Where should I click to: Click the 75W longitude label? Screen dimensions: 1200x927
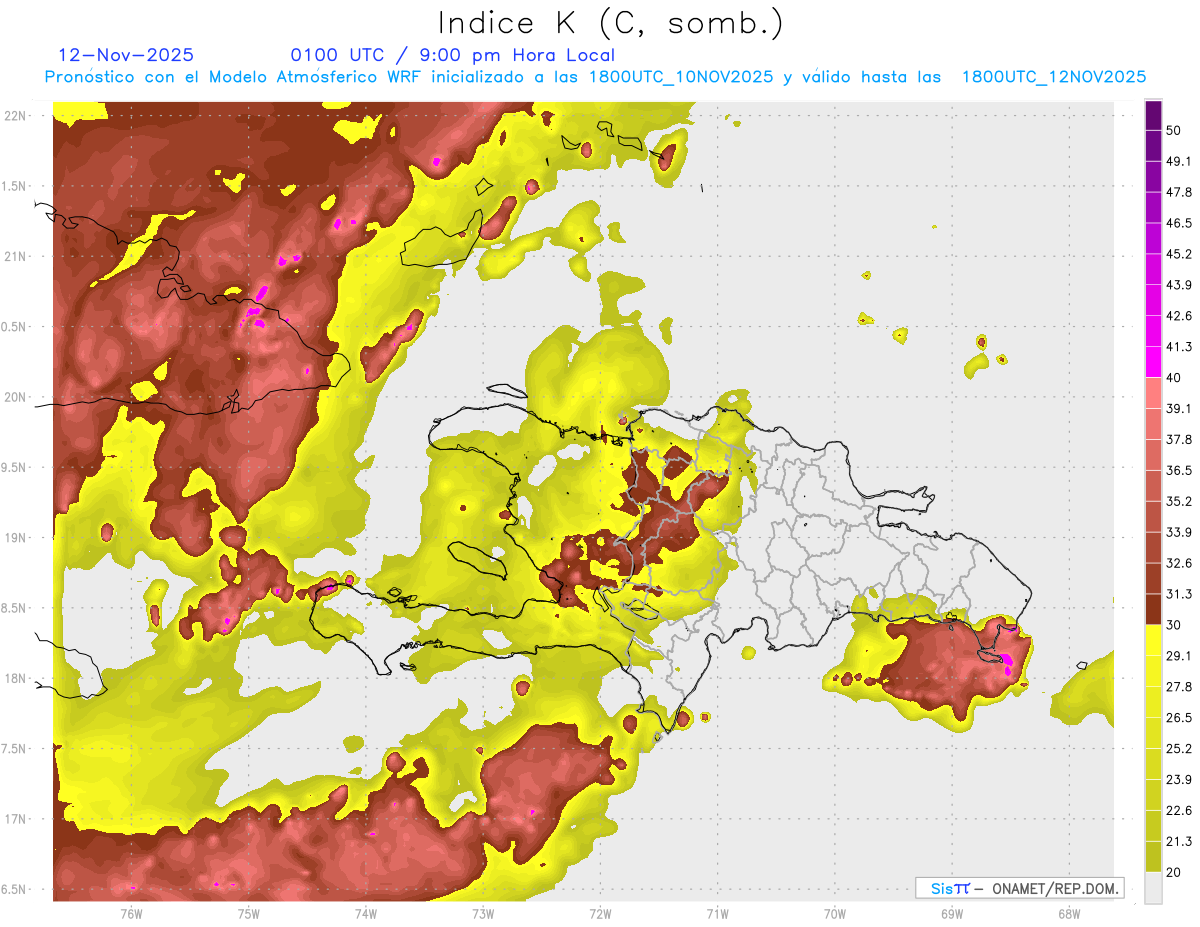click(x=248, y=913)
